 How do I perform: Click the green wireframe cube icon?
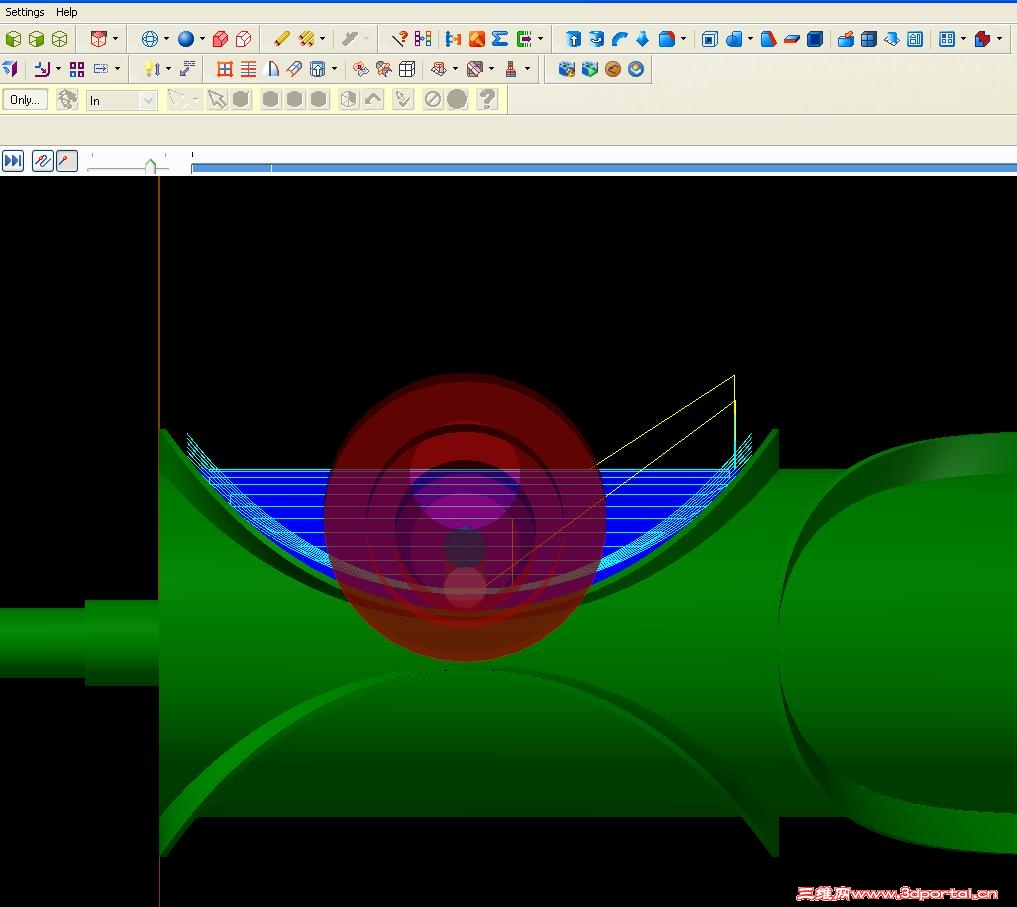(60, 39)
